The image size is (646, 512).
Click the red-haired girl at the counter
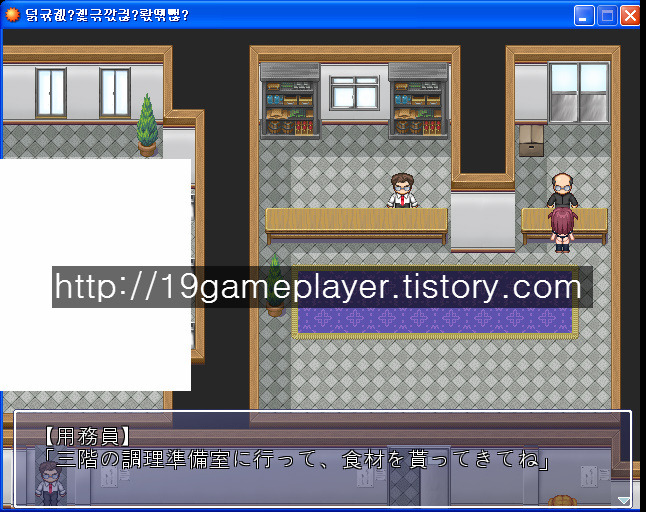pos(562,229)
